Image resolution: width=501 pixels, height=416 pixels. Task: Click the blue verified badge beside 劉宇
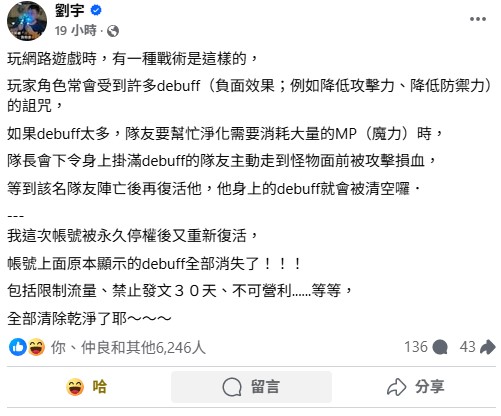tap(96, 11)
